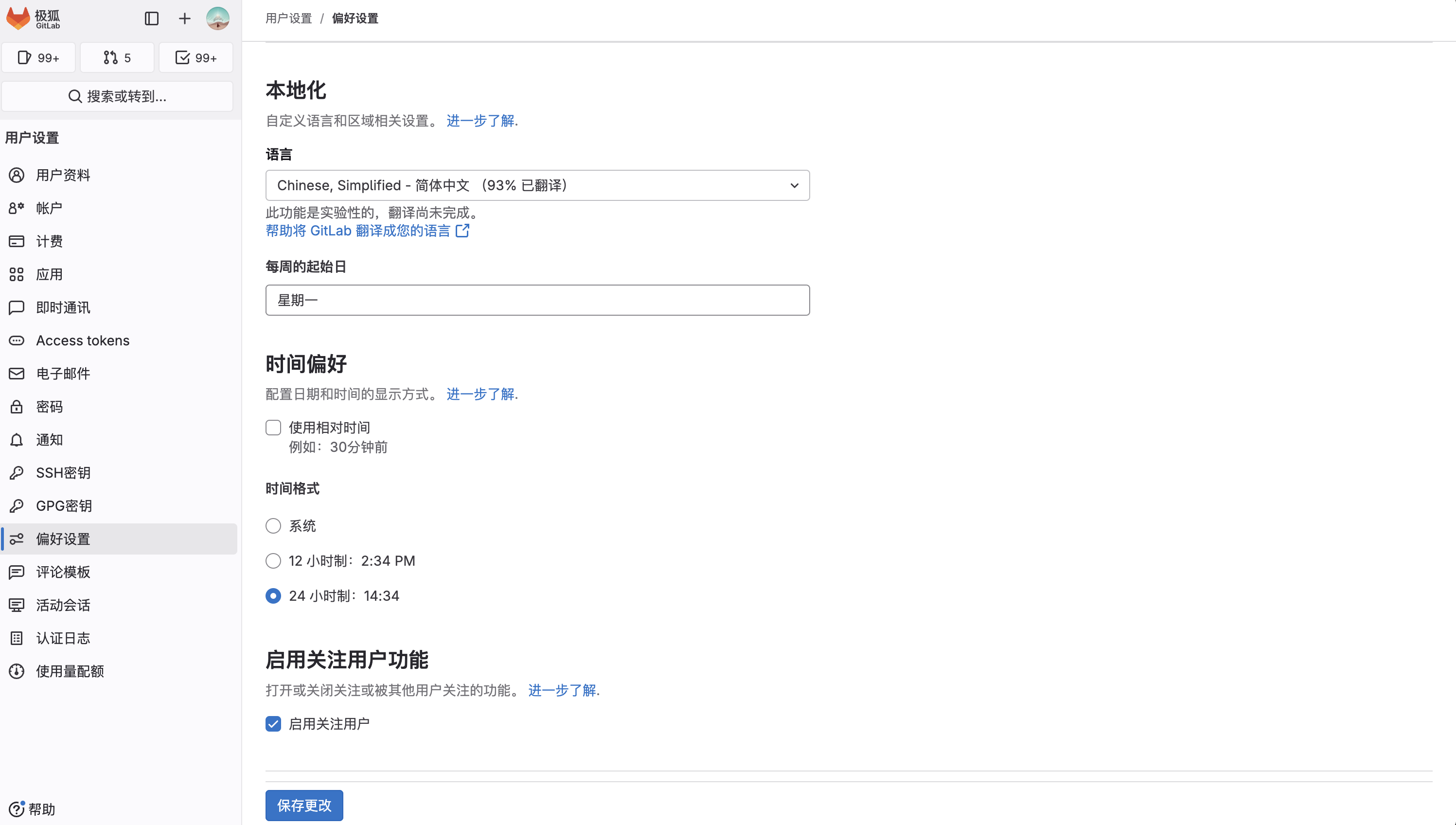Open the Access tokens page
The image size is (1456, 825).
[x=83, y=340]
